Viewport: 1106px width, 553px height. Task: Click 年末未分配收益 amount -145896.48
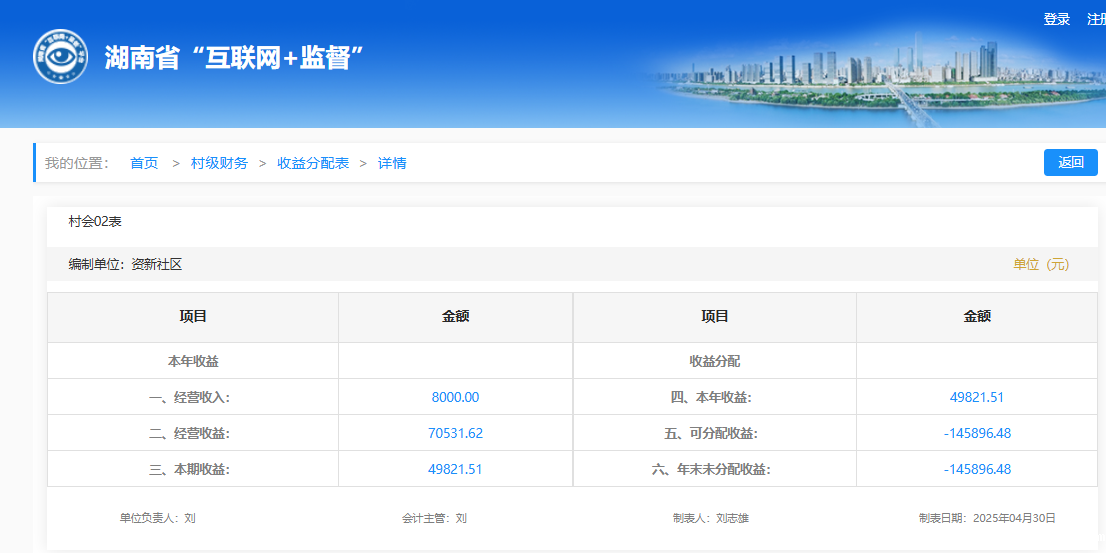[x=976, y=469]
